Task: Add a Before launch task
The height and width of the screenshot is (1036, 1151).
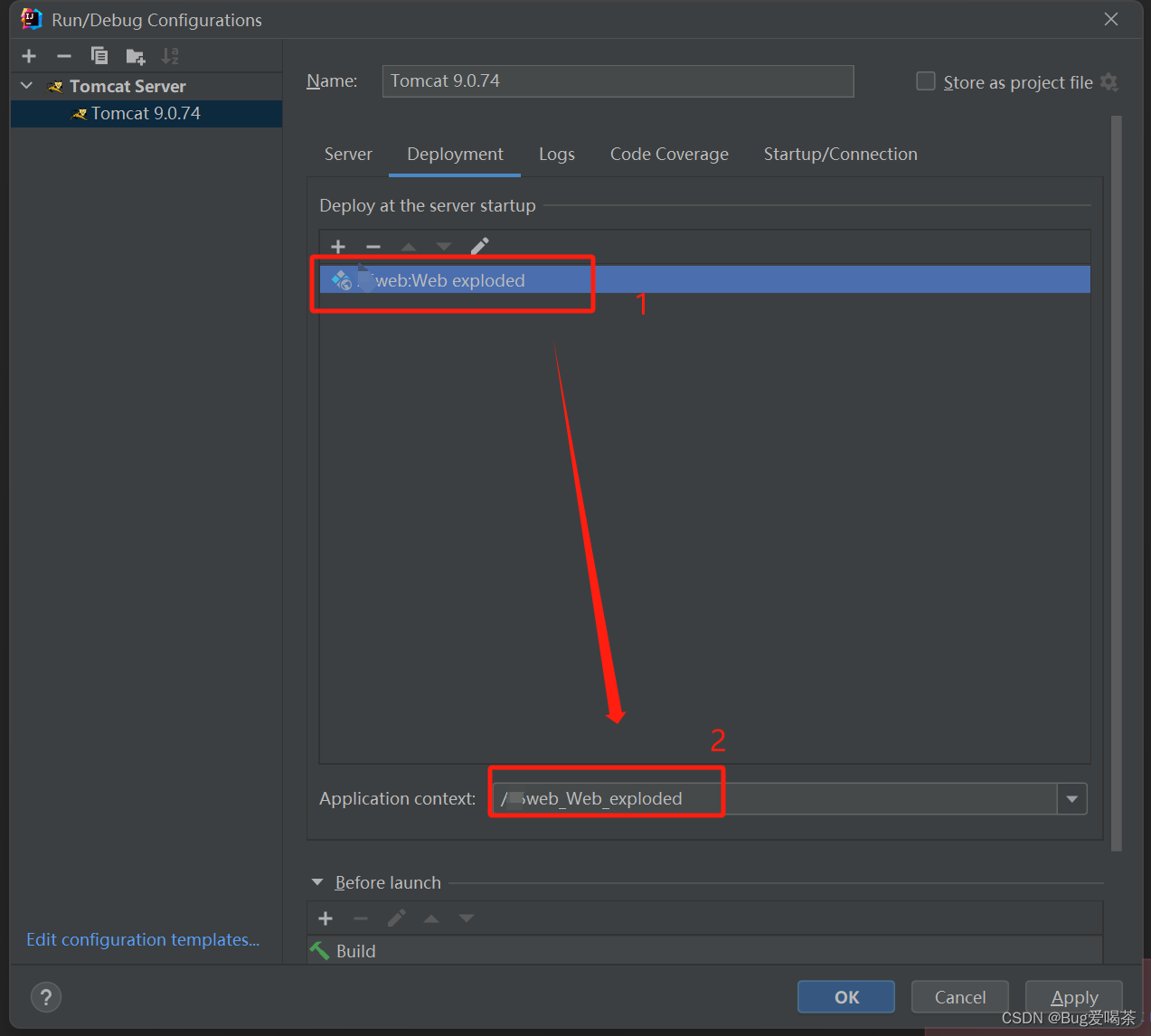Action: click(325, 918)
